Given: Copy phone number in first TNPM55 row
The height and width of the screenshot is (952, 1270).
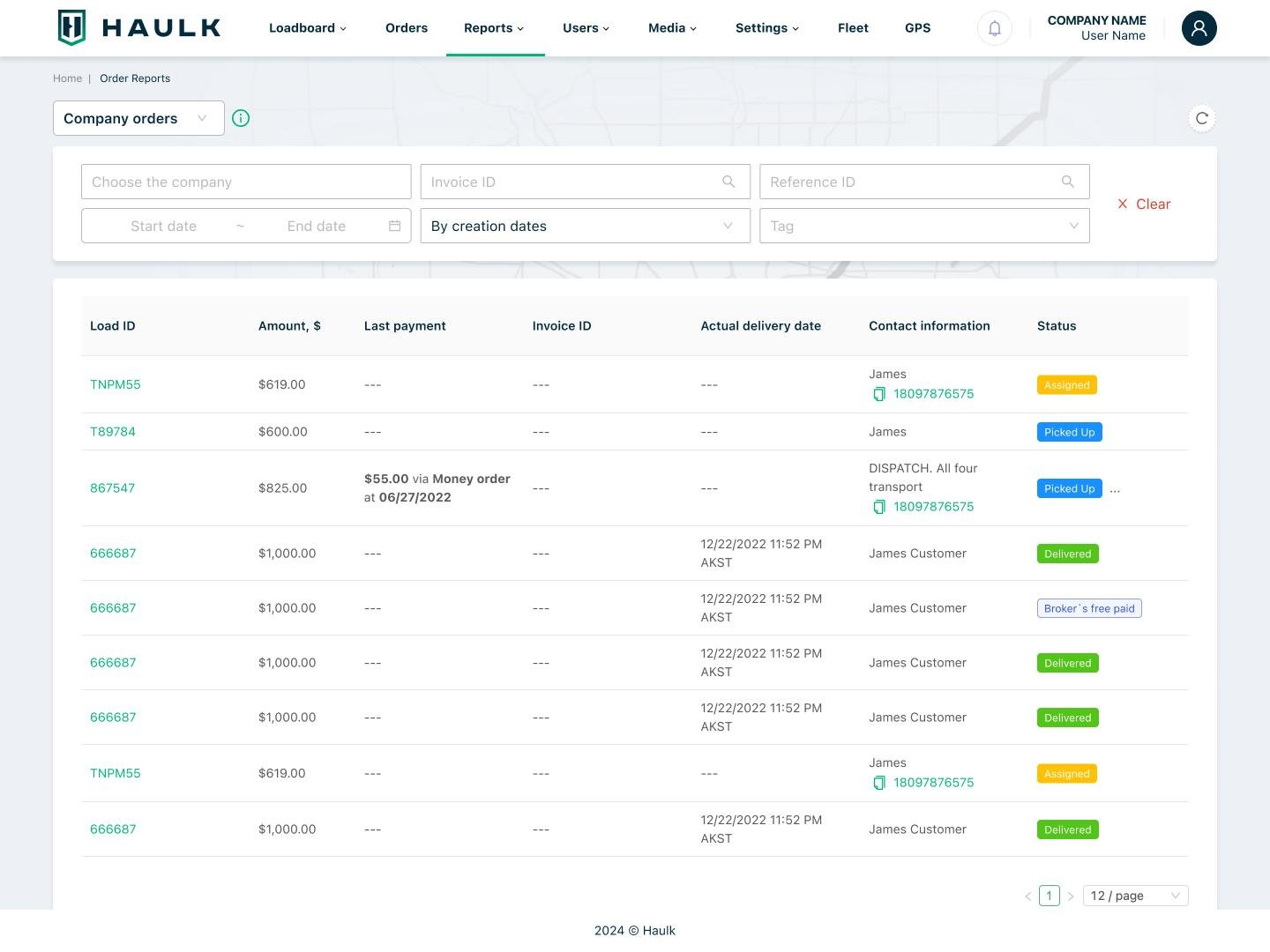Looking at the screenshot, I should click(879, 394).
